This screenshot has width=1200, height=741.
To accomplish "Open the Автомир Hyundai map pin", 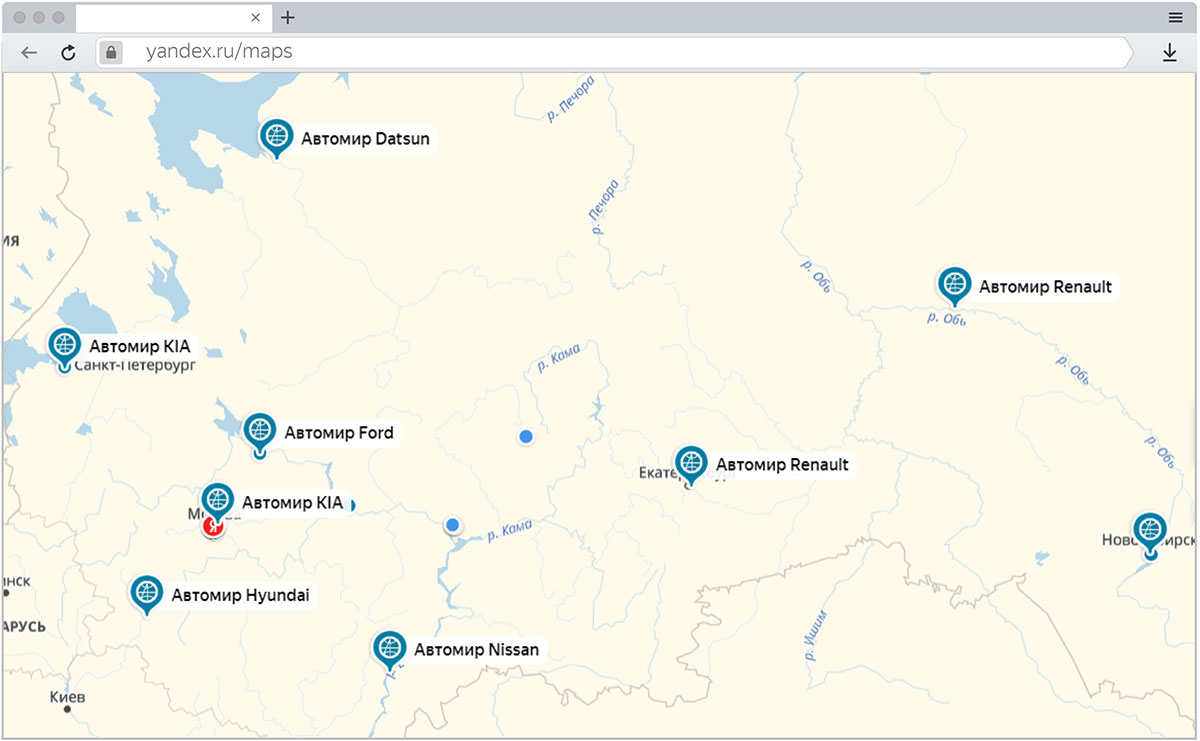I will 147,594.
